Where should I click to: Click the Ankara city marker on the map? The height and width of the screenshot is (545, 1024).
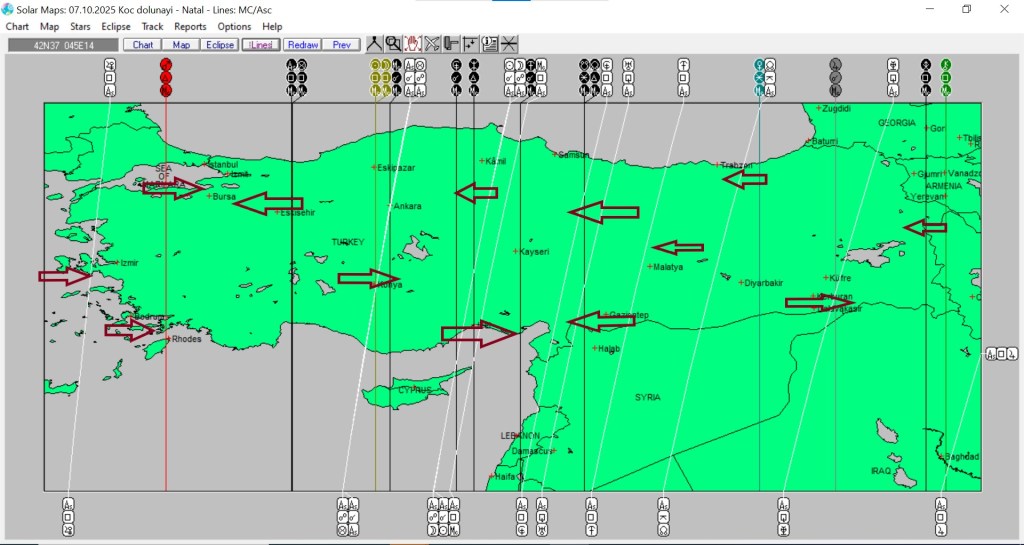(392, 206)
